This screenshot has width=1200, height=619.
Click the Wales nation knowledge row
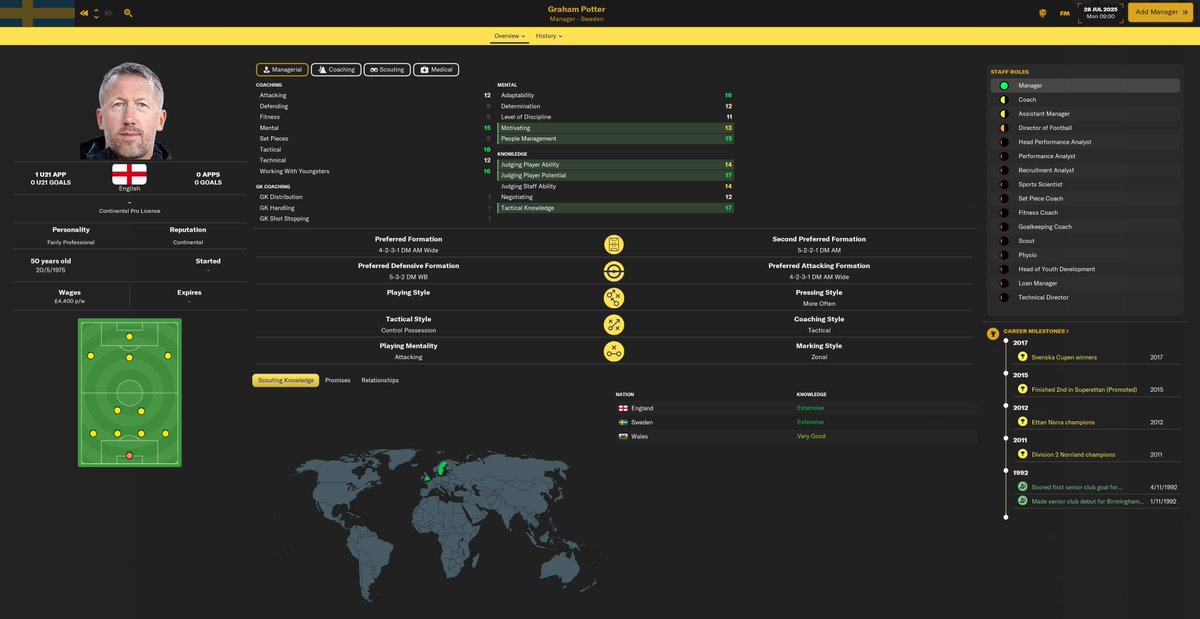[x=796, y=436]
